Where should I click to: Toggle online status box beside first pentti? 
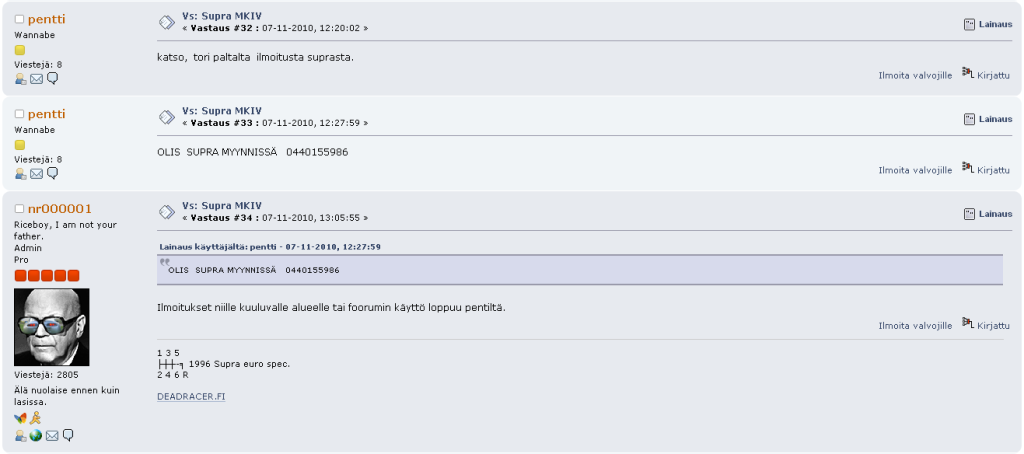click(19, 20)
